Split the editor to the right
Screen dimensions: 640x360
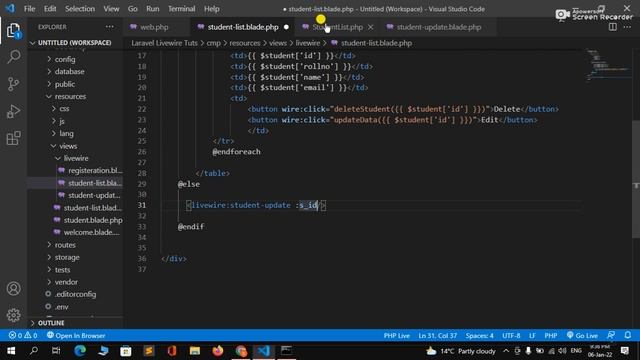tap(613, 27)
